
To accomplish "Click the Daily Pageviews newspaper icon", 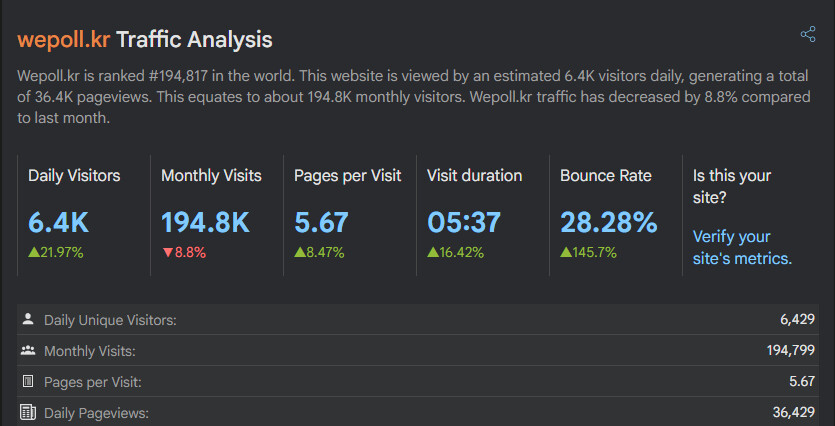I will 28,412.
